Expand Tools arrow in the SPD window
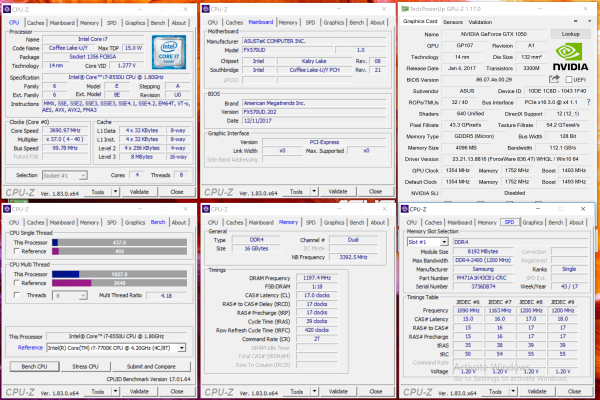 click(513, 391)
